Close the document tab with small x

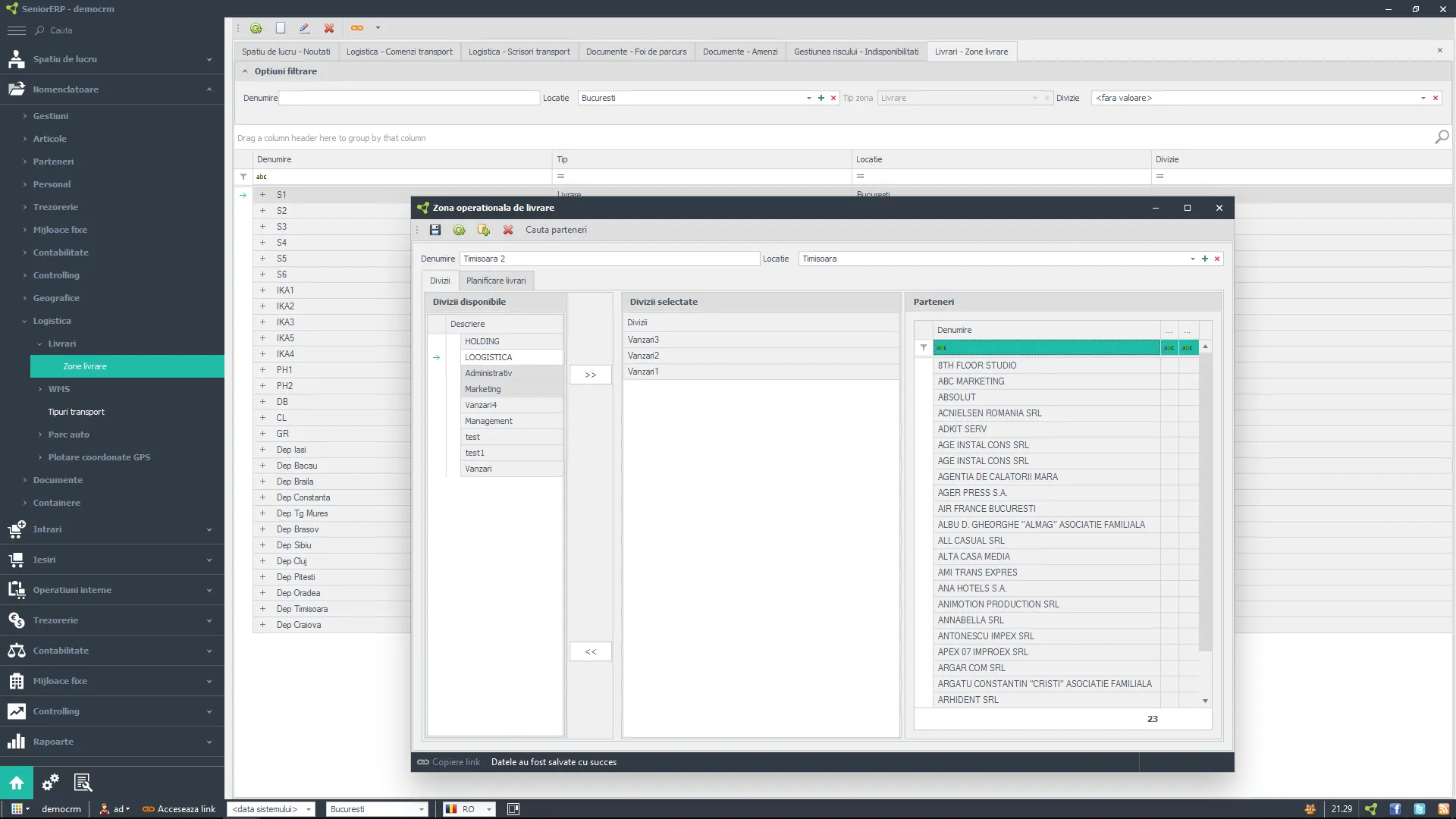(x=1440, y=50)
